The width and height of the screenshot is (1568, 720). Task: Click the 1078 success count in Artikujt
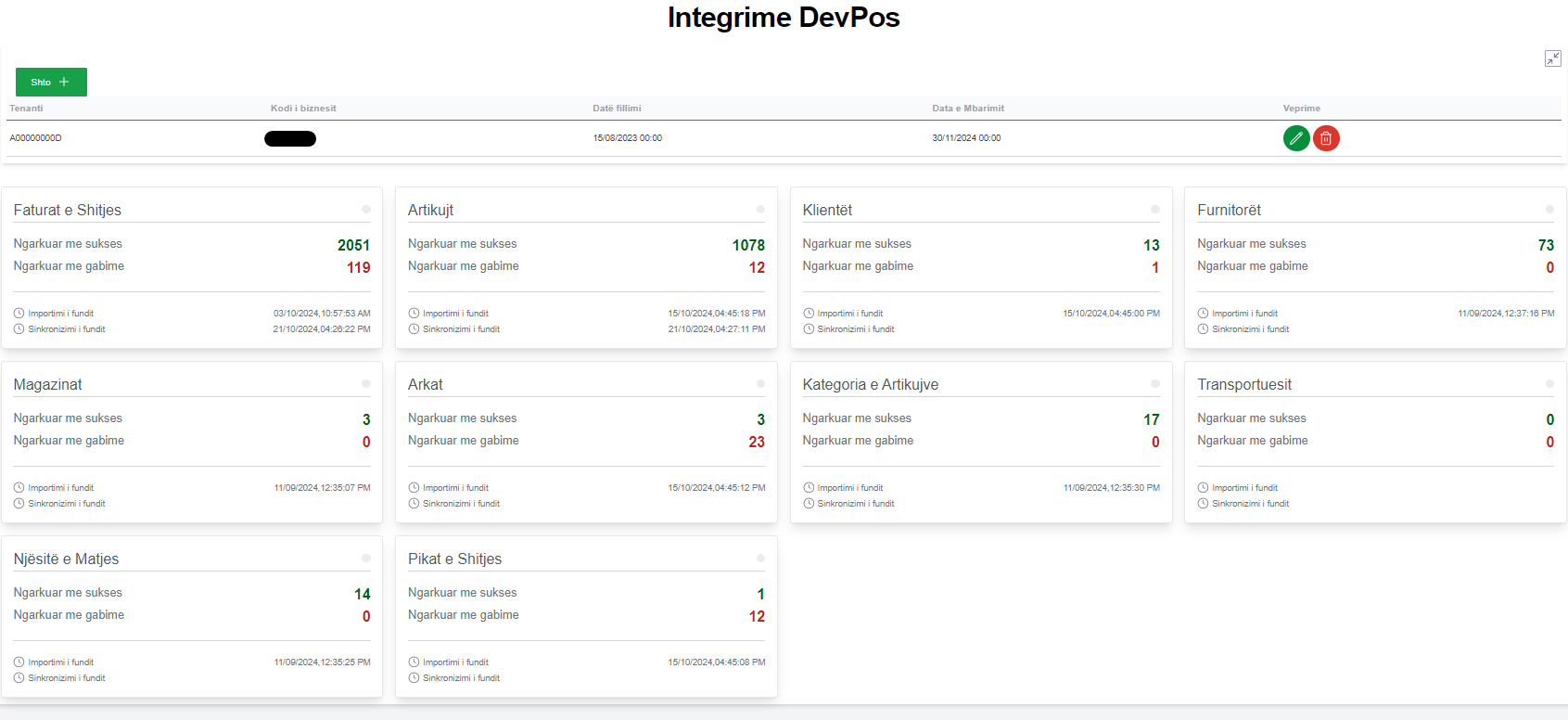(x=747, y=245)
